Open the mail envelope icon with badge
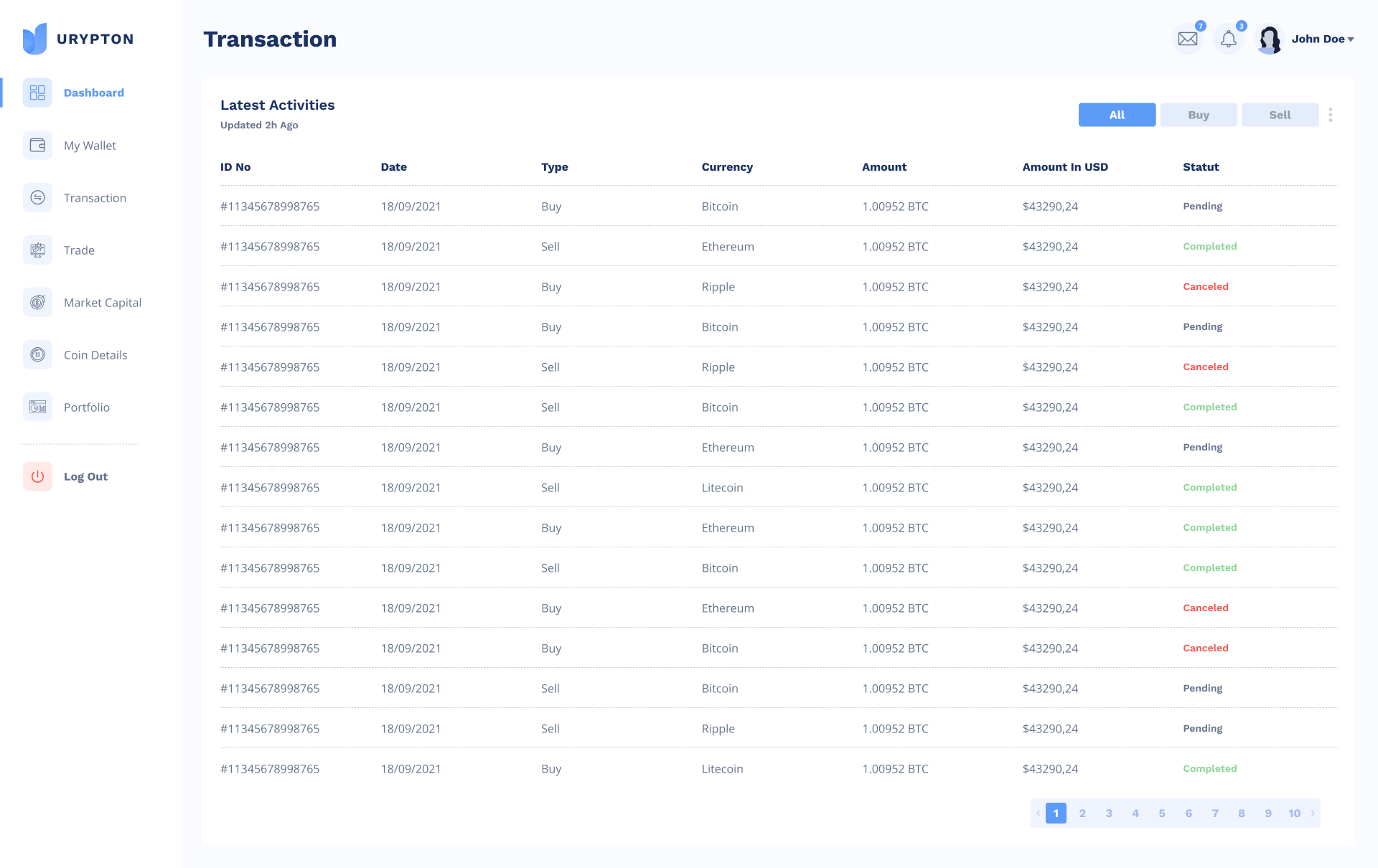Screen dimensions: 1378x868 click(1188, 39)
